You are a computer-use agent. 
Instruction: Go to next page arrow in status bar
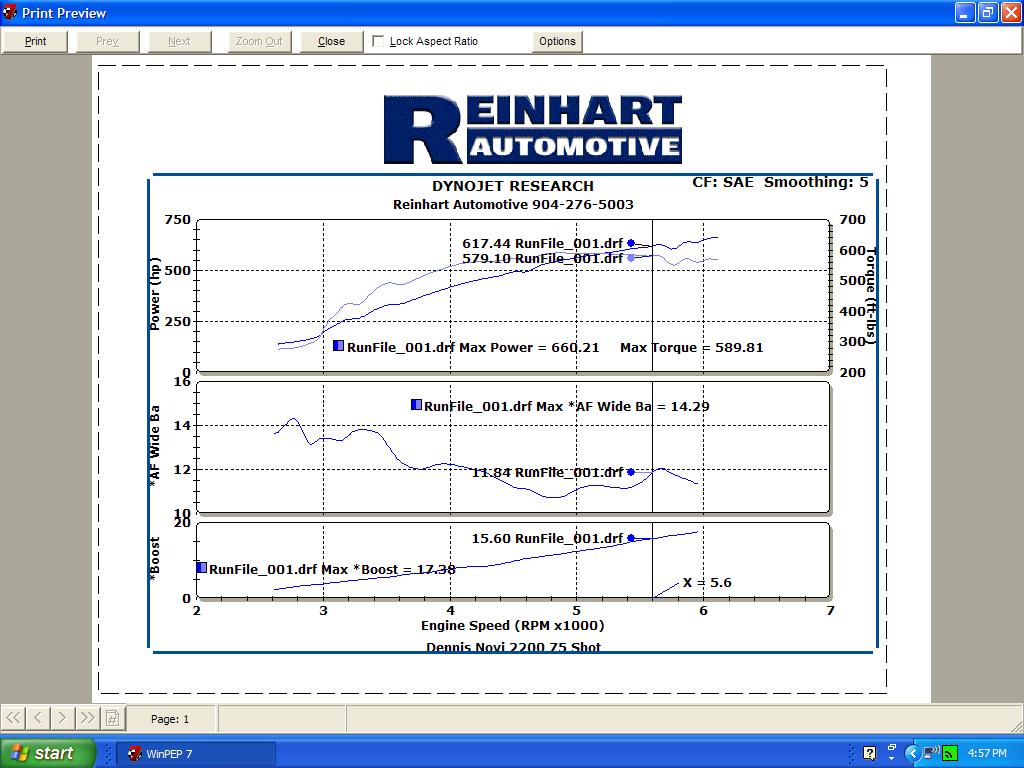(62, 718)
